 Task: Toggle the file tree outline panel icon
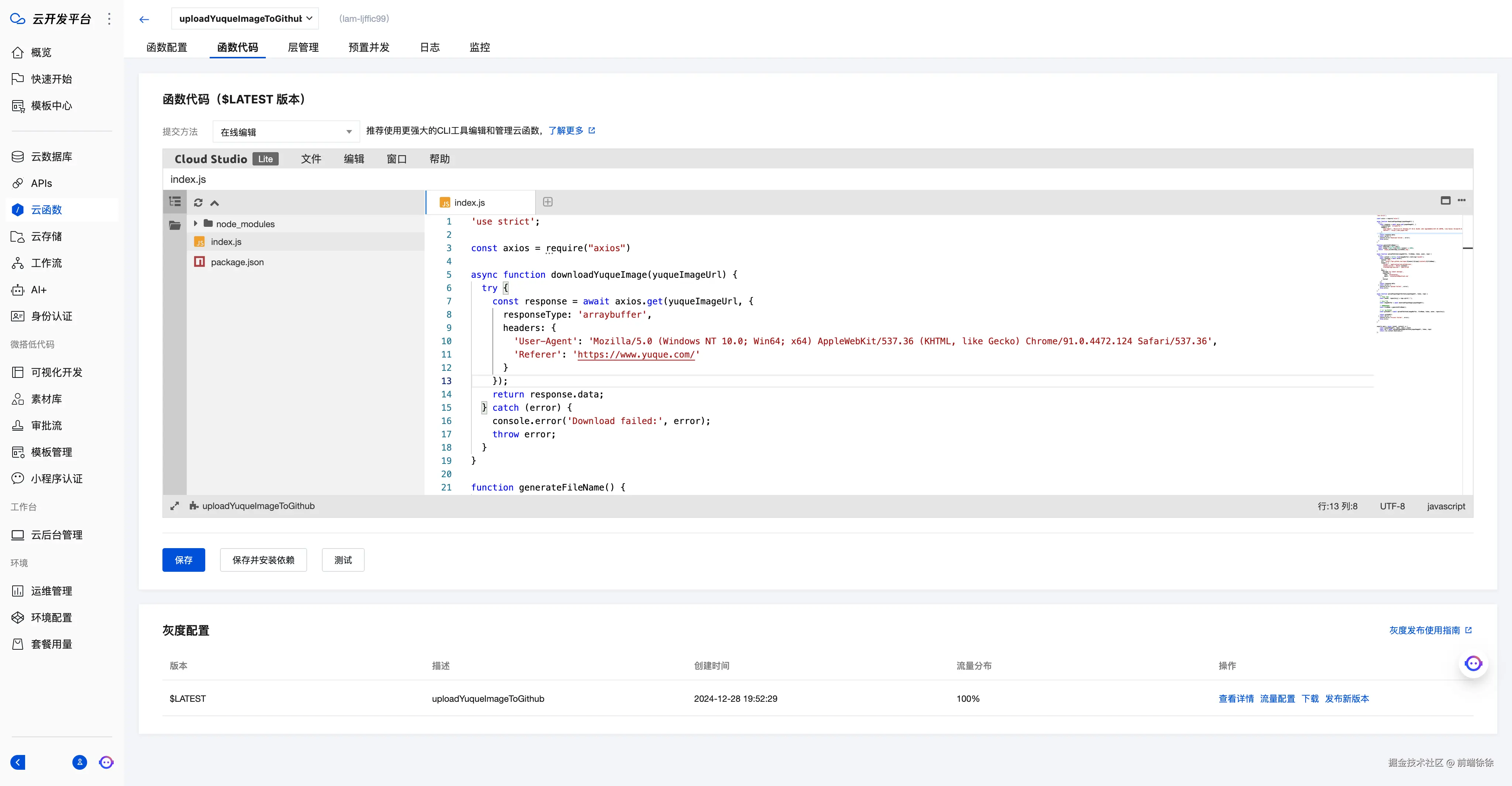(175, 202)
